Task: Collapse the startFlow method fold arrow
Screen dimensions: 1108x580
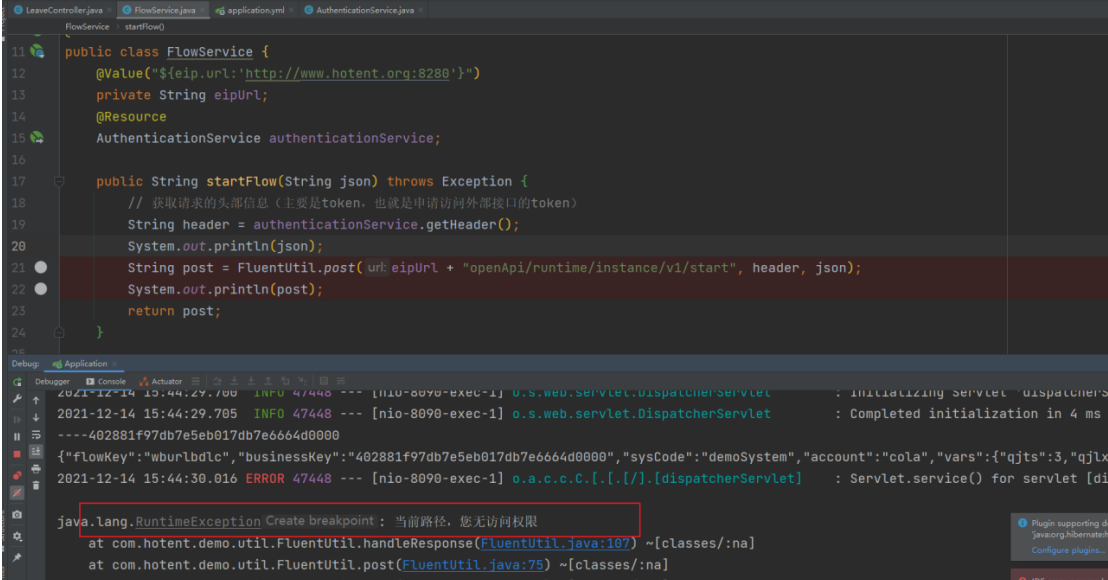Action: [x=59, y=182]
